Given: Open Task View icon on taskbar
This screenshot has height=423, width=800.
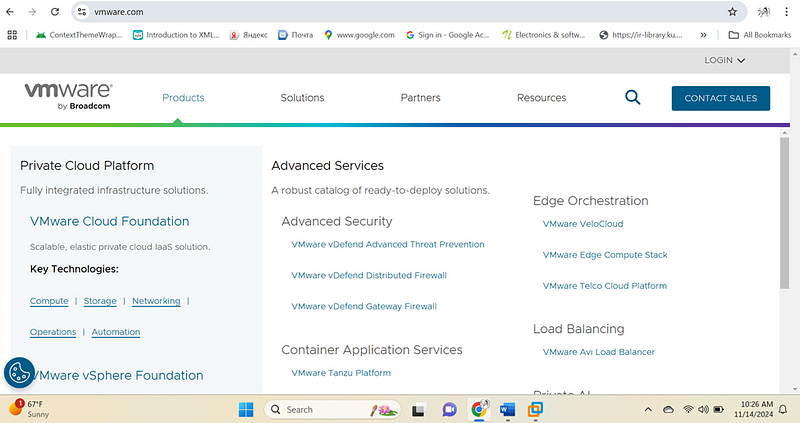Looking at the screenshot, I should point(418,410).
